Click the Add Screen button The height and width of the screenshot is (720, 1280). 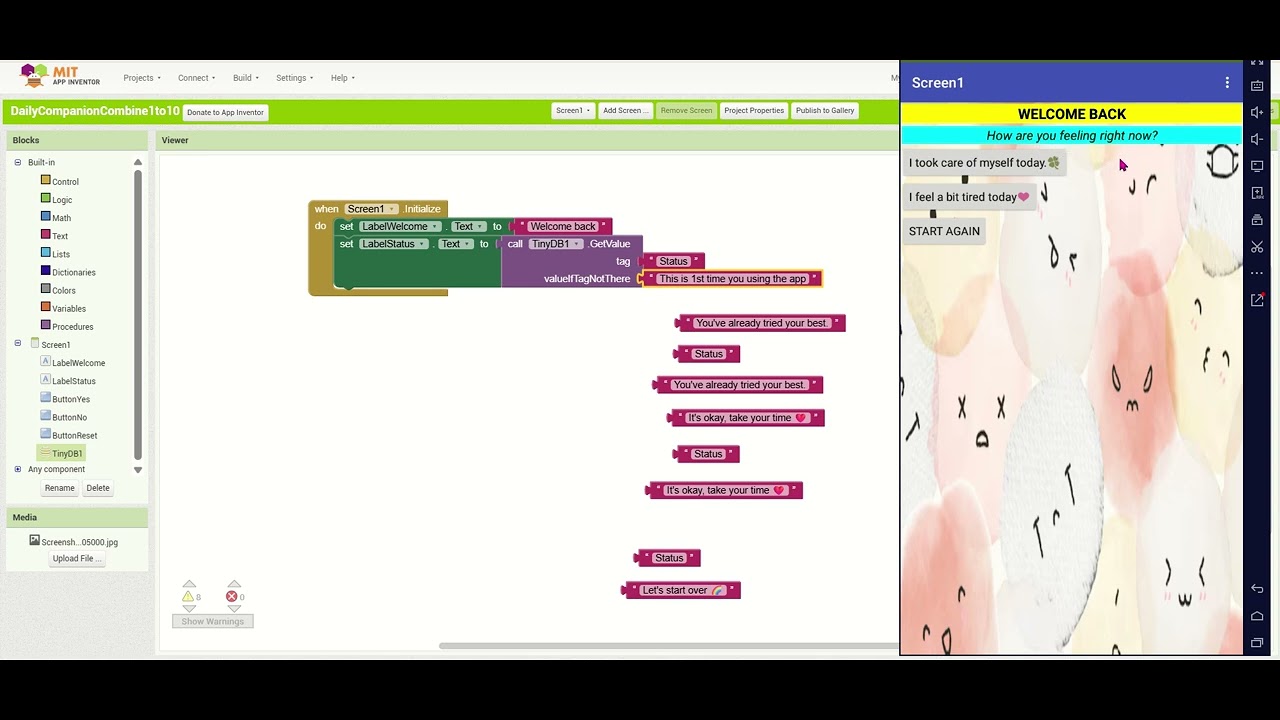click(x=625, y=111)
